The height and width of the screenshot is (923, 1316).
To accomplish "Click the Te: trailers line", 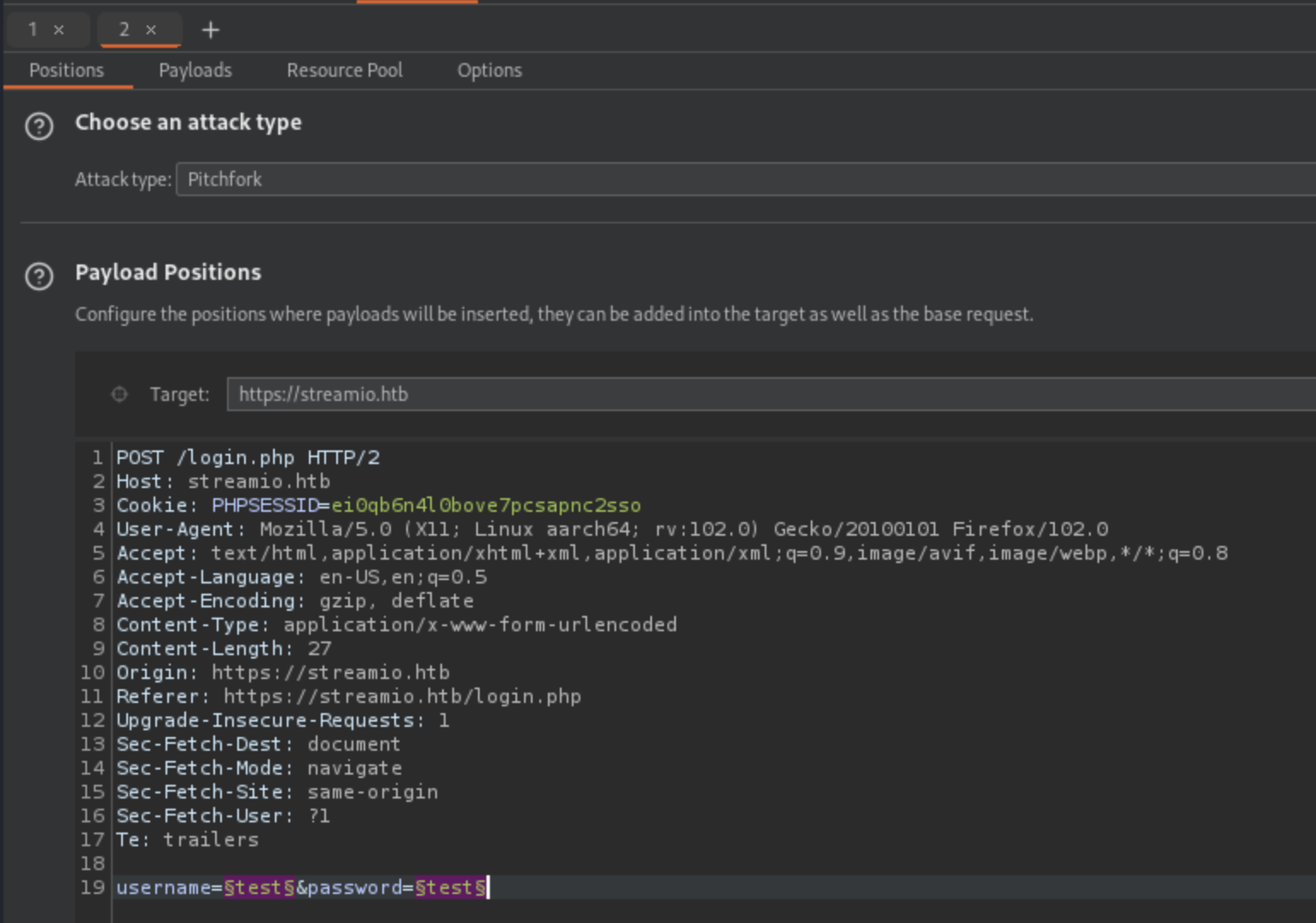I will coord(188,839).
